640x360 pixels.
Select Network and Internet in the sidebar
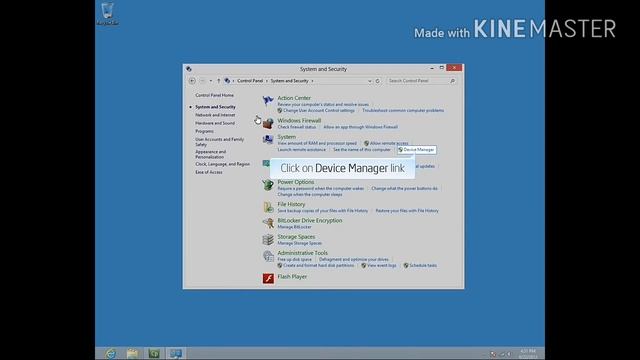tap(215, 115)
